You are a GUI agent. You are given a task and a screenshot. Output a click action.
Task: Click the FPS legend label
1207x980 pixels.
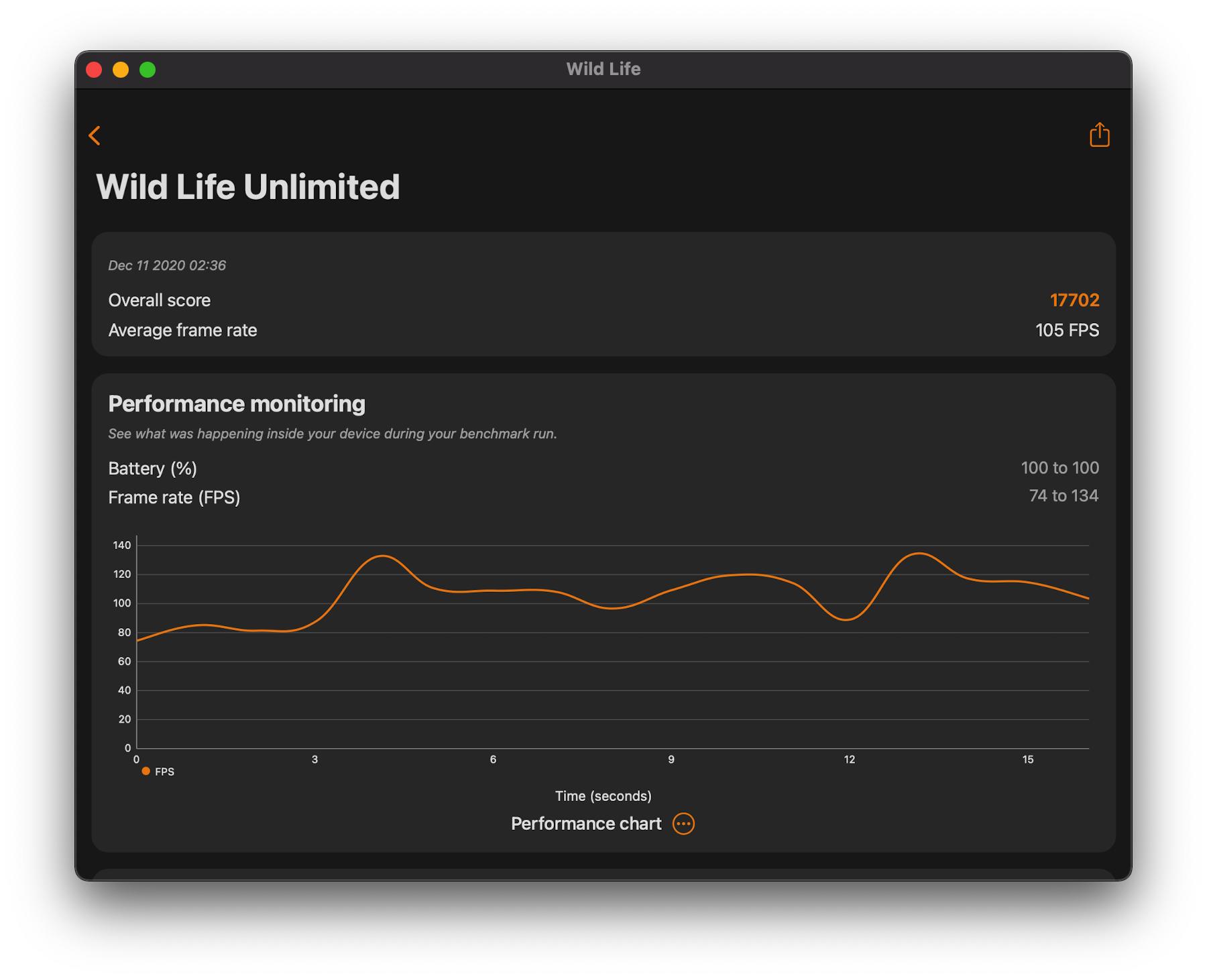coord(164,772)
